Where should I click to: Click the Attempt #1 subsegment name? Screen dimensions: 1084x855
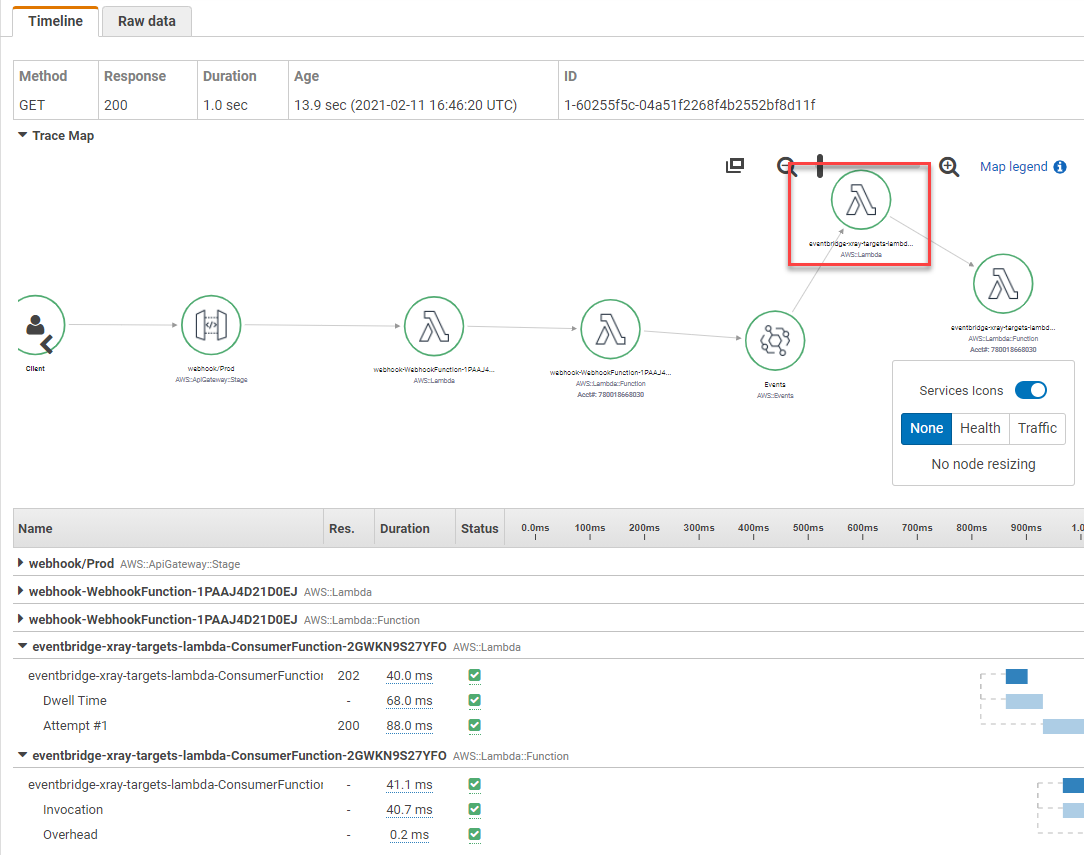pos(75,726)
